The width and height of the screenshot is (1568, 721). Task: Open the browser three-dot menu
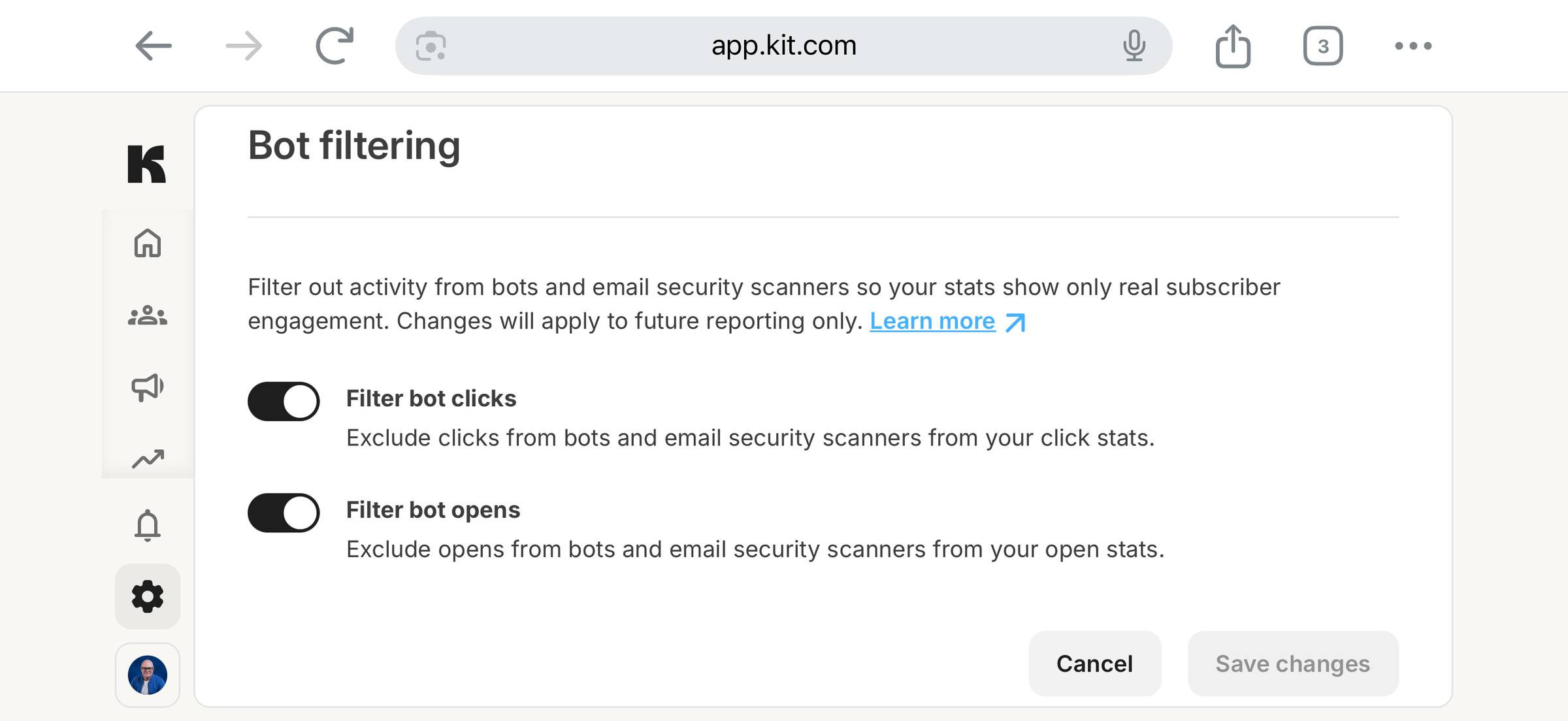[1413, 46]
